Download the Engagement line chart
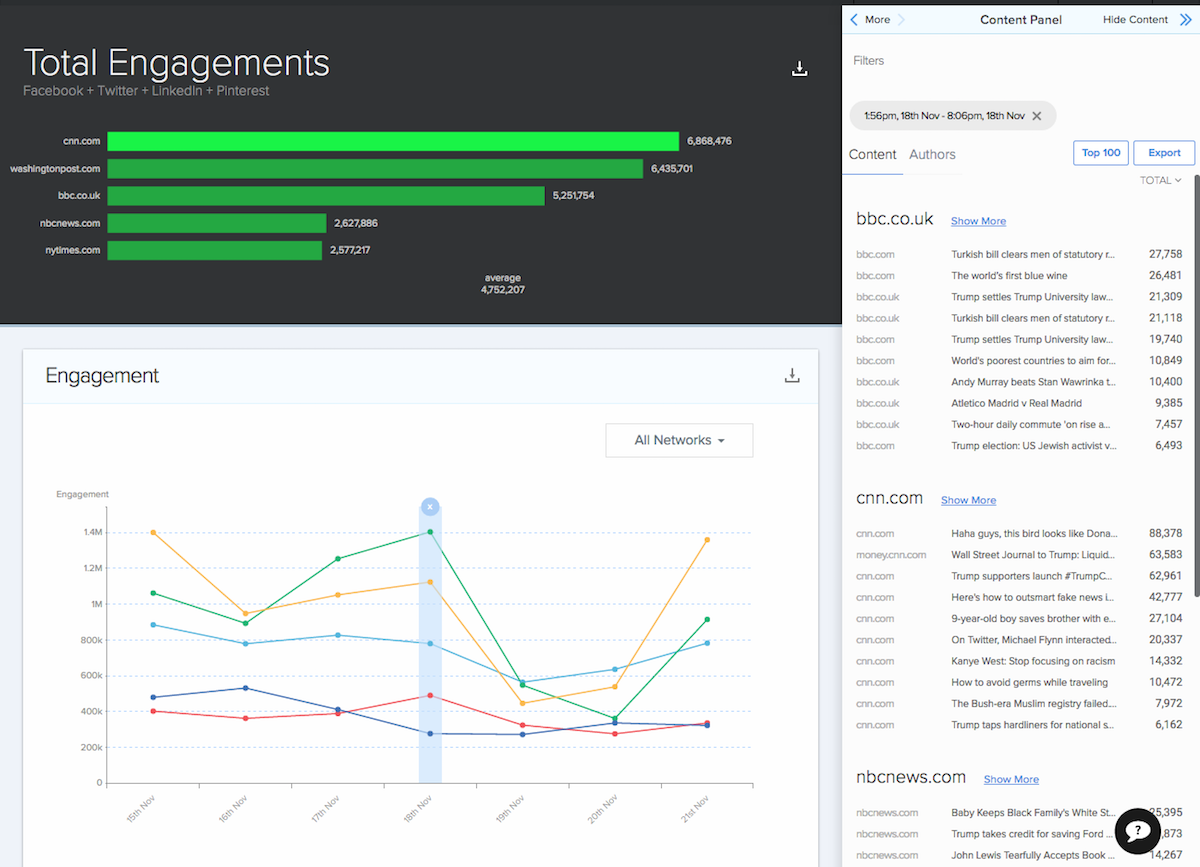The image size is (1200, 867). [x=792, y=376]
